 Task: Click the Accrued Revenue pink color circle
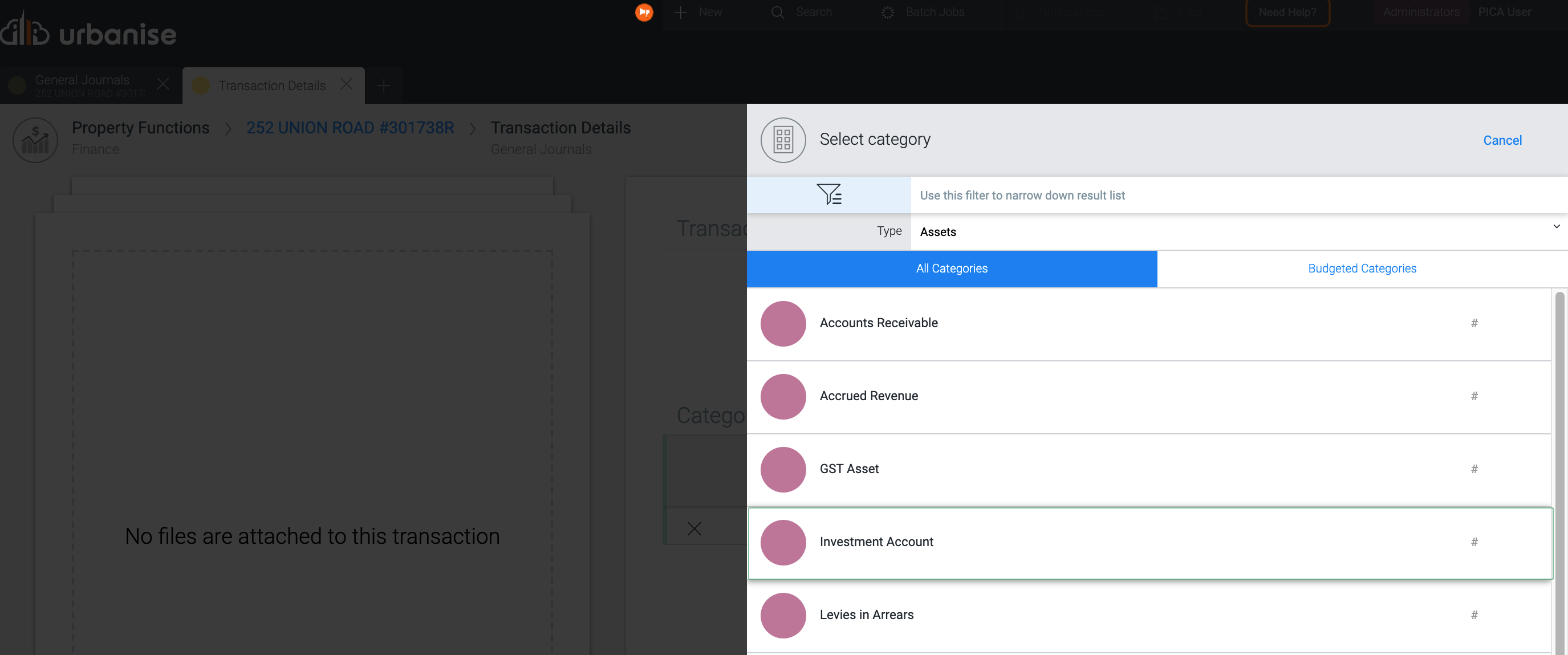(x=783, y=396)
